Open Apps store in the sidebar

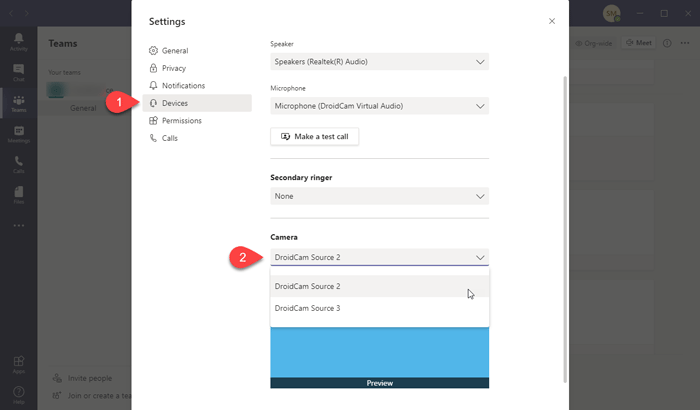(x=19, y=364)
